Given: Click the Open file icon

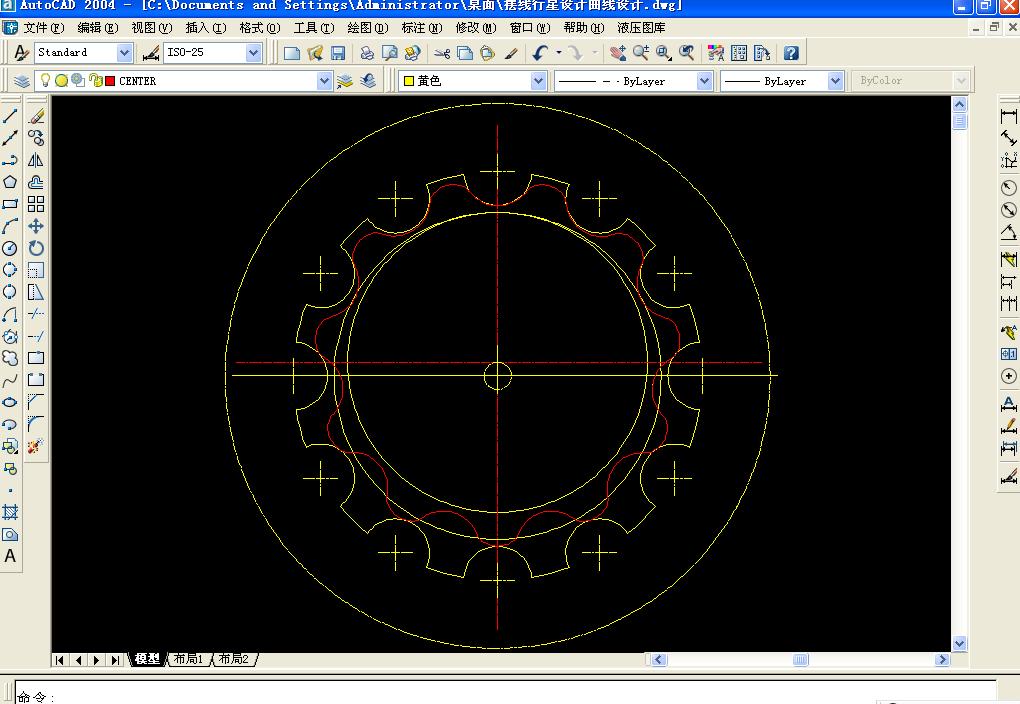Looking at the screenshot, I should pos(315,53).
